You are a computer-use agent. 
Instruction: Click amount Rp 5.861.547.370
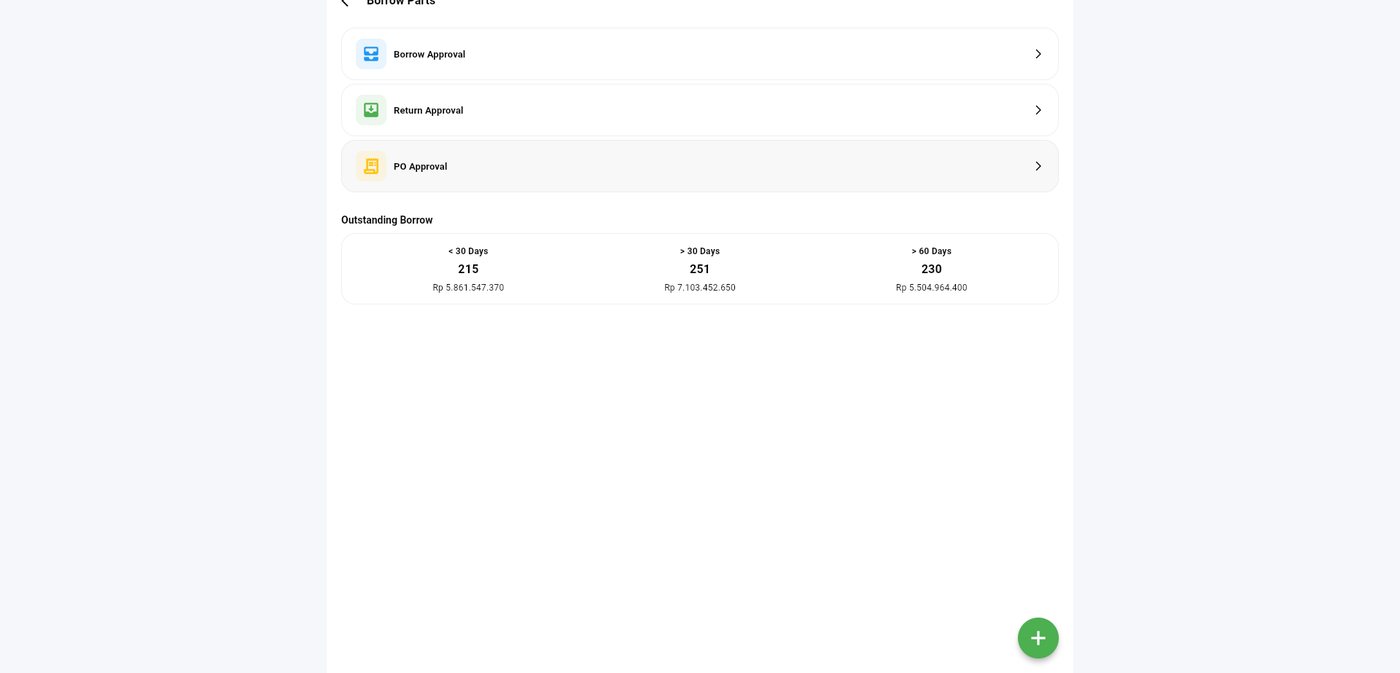coord(468,288)
